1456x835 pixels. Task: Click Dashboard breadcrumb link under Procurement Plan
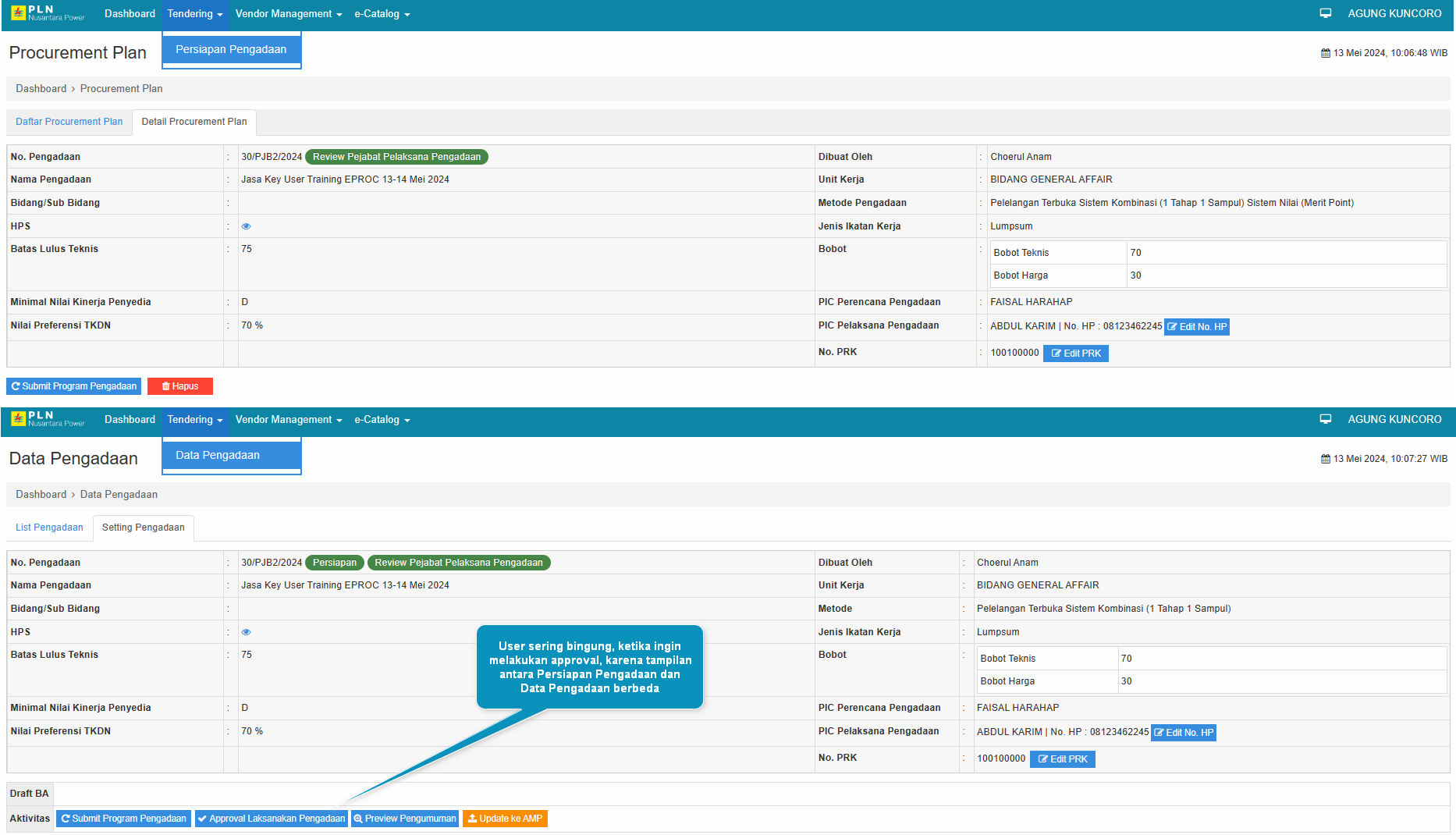coord(41,89)
